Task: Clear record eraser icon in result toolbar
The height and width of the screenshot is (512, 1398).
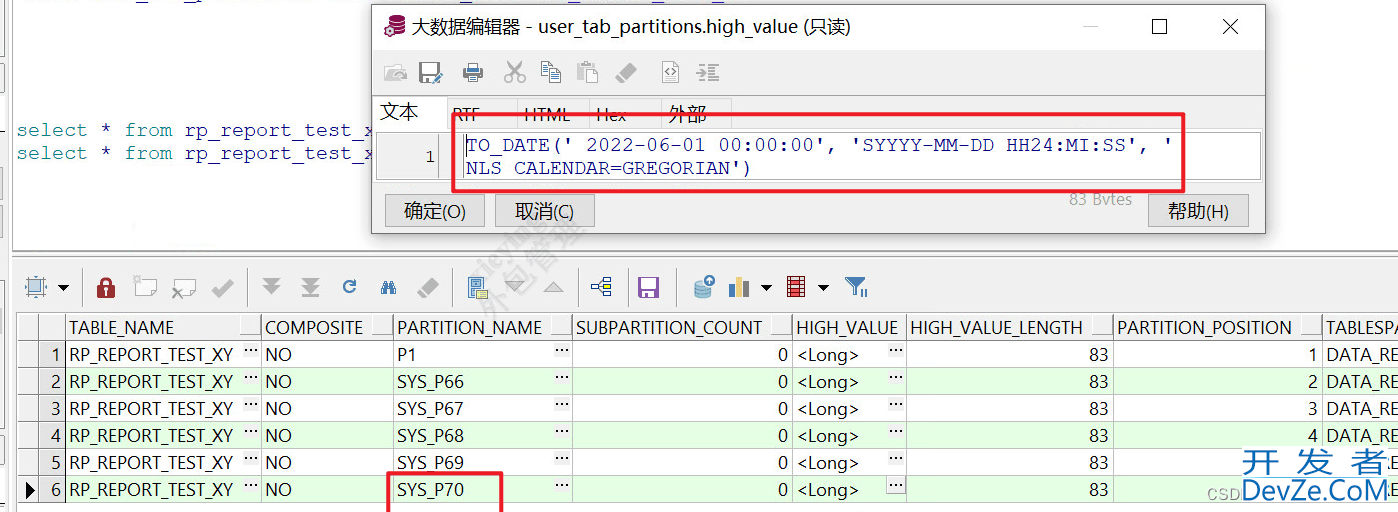Action: point(428,288)
